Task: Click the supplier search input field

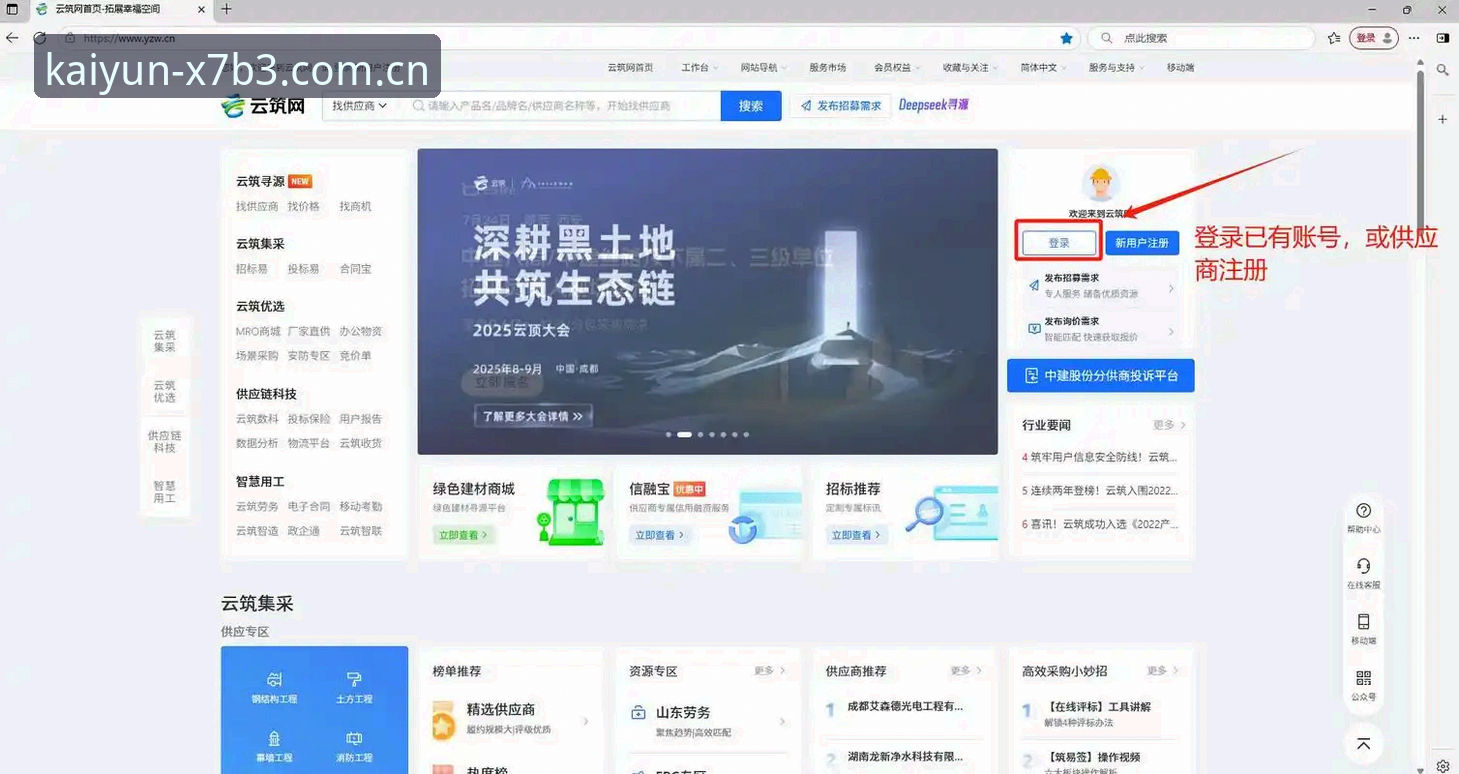Action: 561,106
